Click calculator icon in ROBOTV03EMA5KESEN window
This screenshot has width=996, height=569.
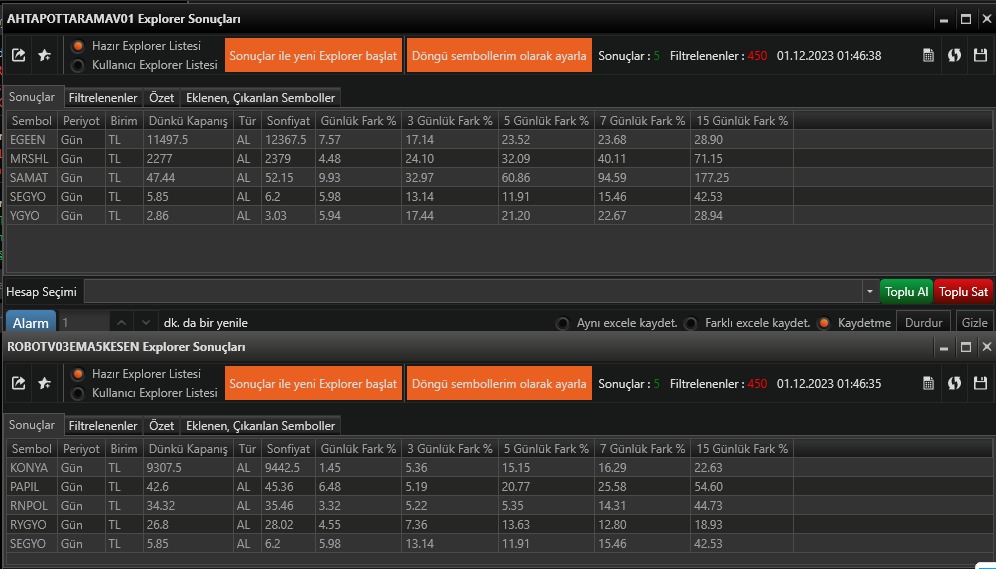tap(928, 383)
